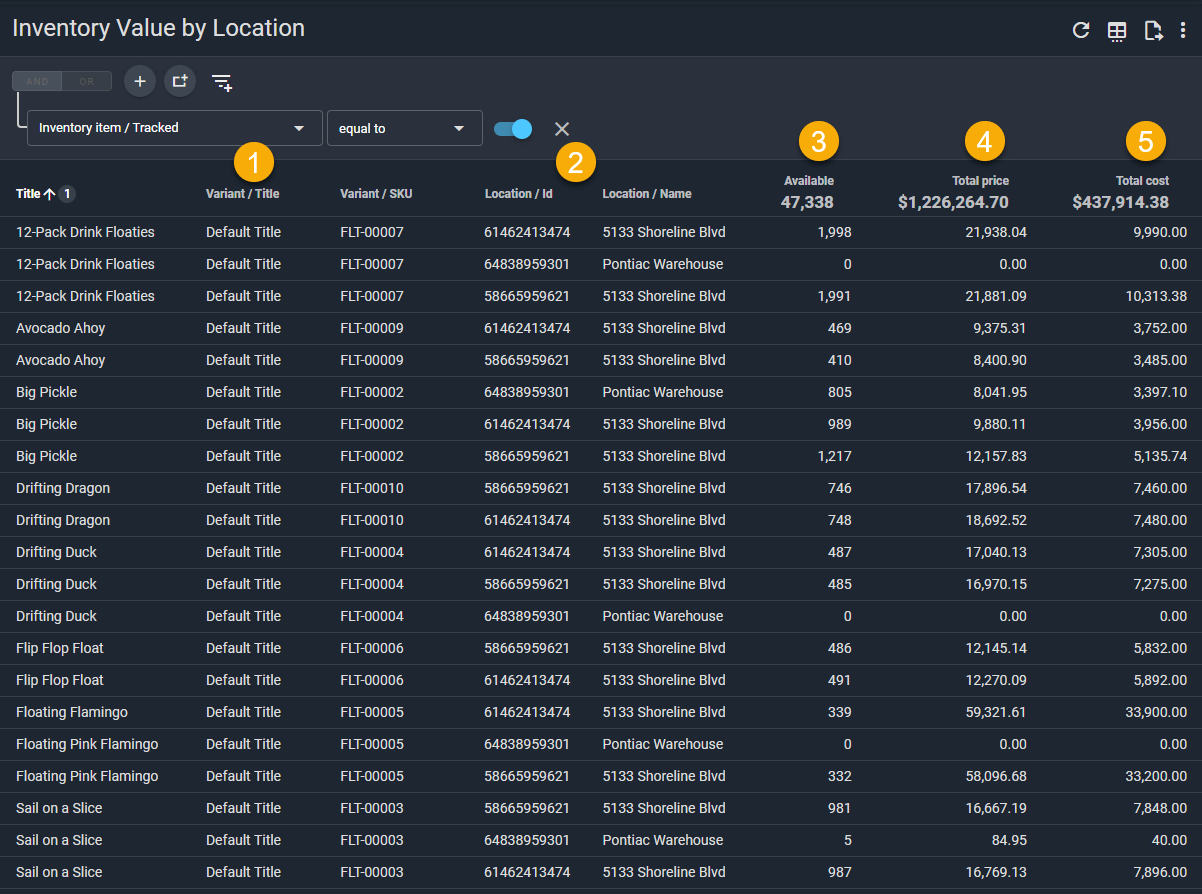This screenshot has width=1202, height=894.
Task: Expand the equal to operator dropdown
Action: 404,128
